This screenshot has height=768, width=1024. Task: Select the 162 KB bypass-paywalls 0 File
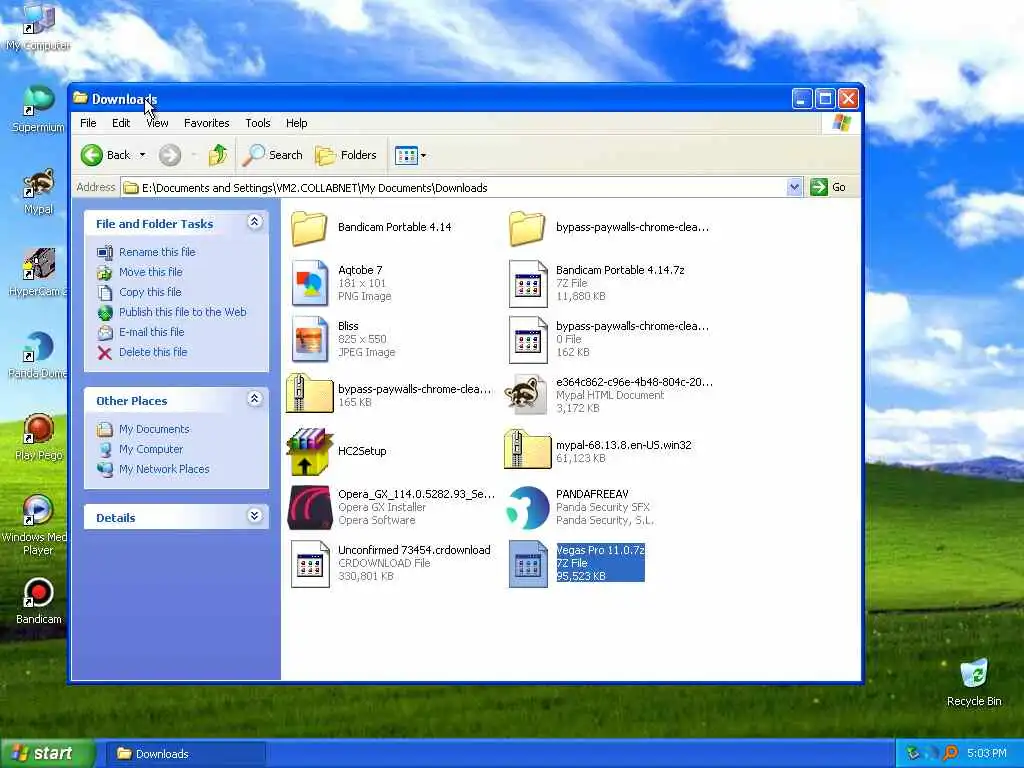tap(528, 340)
